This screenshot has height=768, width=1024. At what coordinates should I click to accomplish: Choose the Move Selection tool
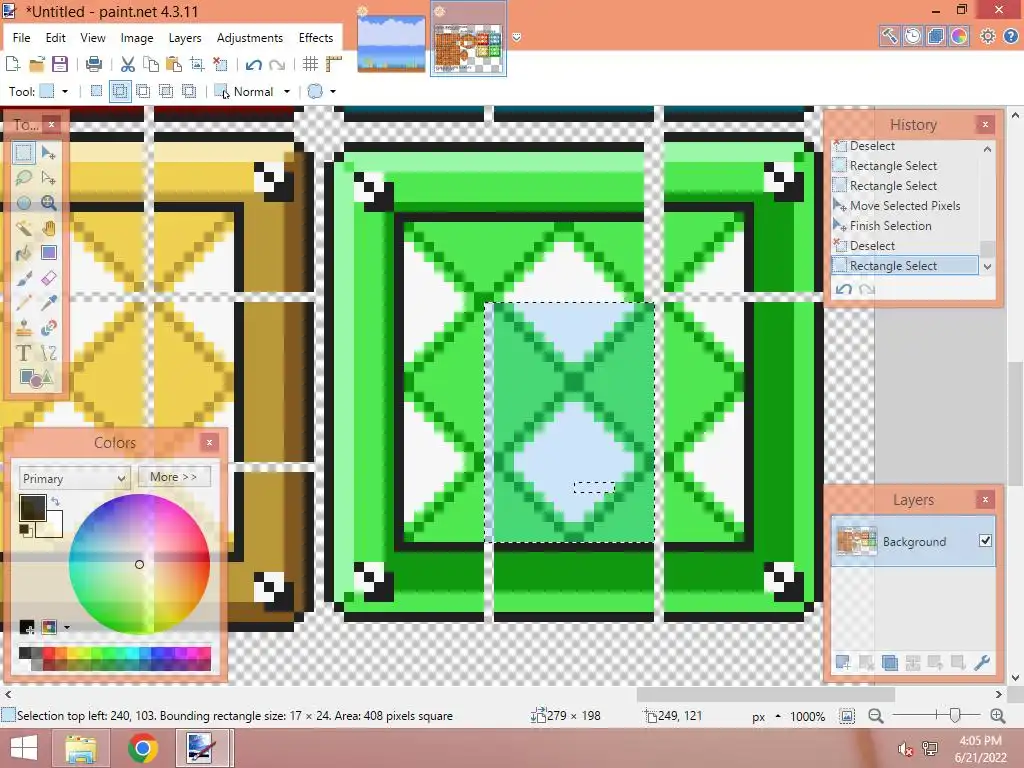pos(48,178)
